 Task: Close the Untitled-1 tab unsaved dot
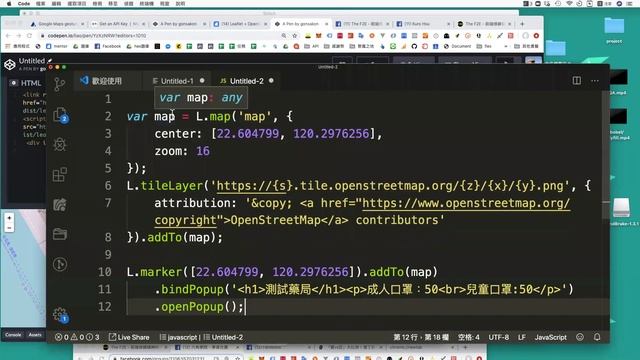pos(202,81)
